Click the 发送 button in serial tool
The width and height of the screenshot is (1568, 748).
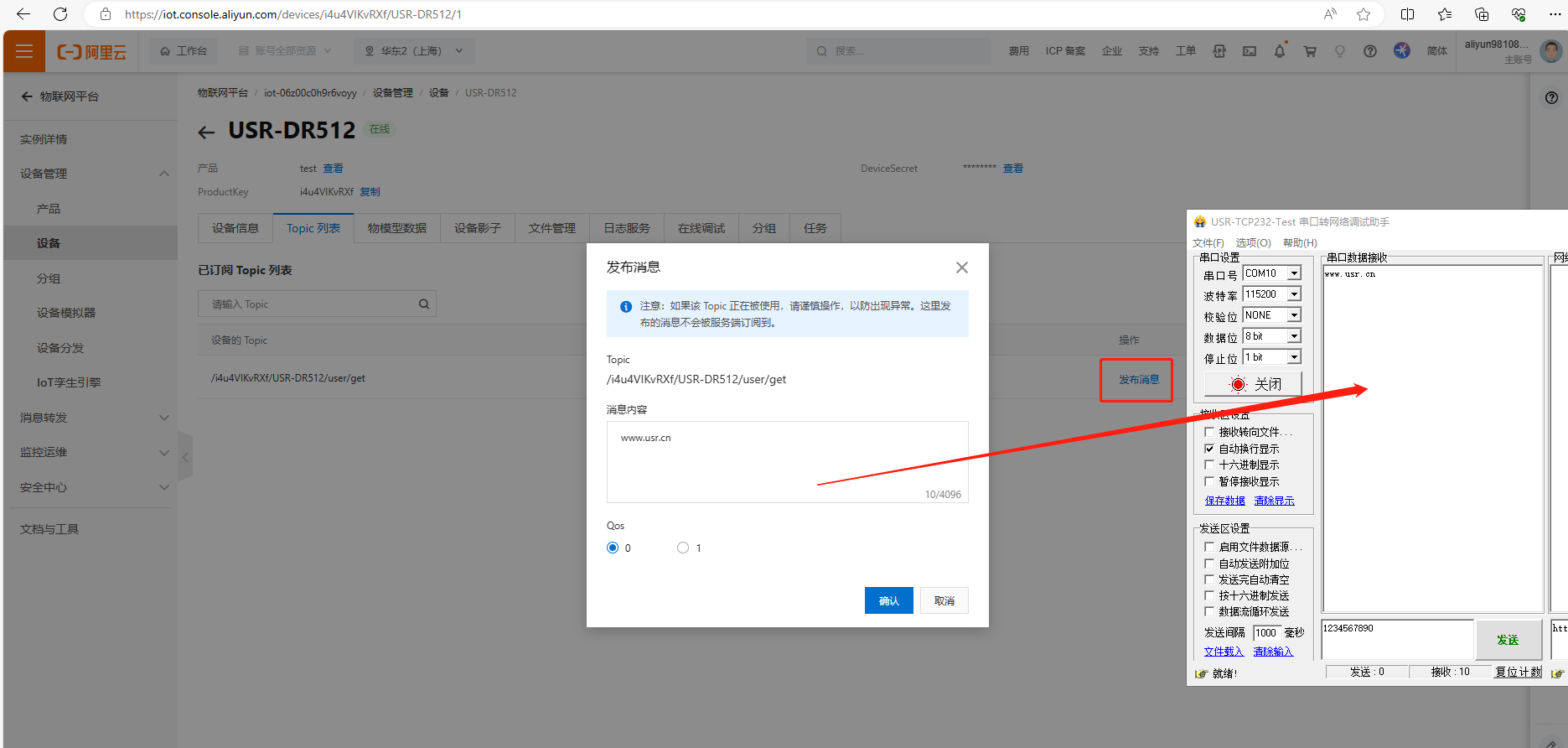1508,640
